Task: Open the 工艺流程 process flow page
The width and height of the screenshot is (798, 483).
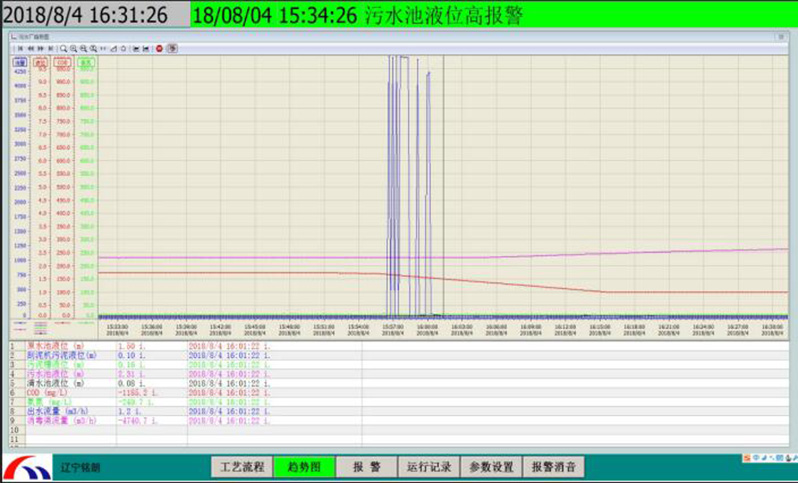Action: (240, 467)
